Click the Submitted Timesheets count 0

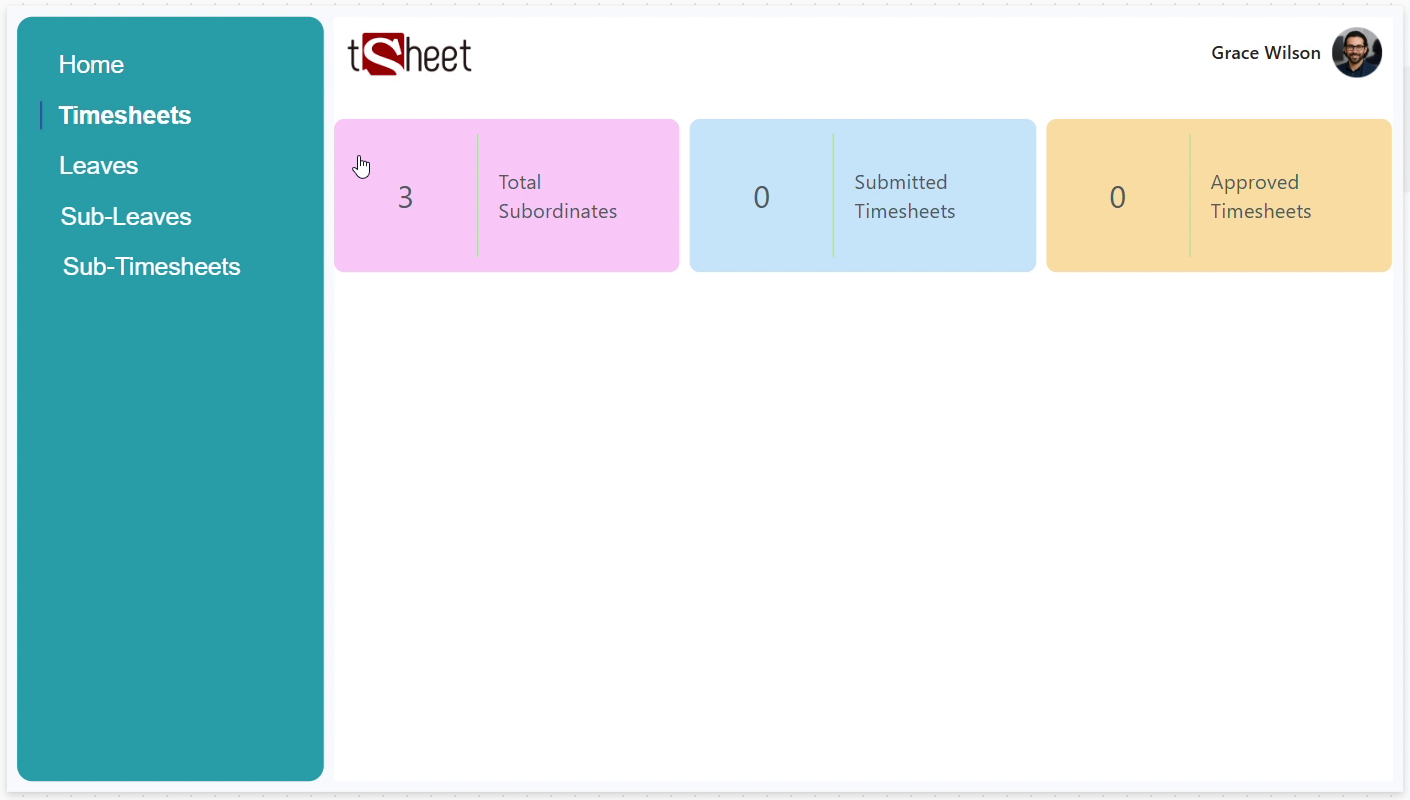coord(761,198)
